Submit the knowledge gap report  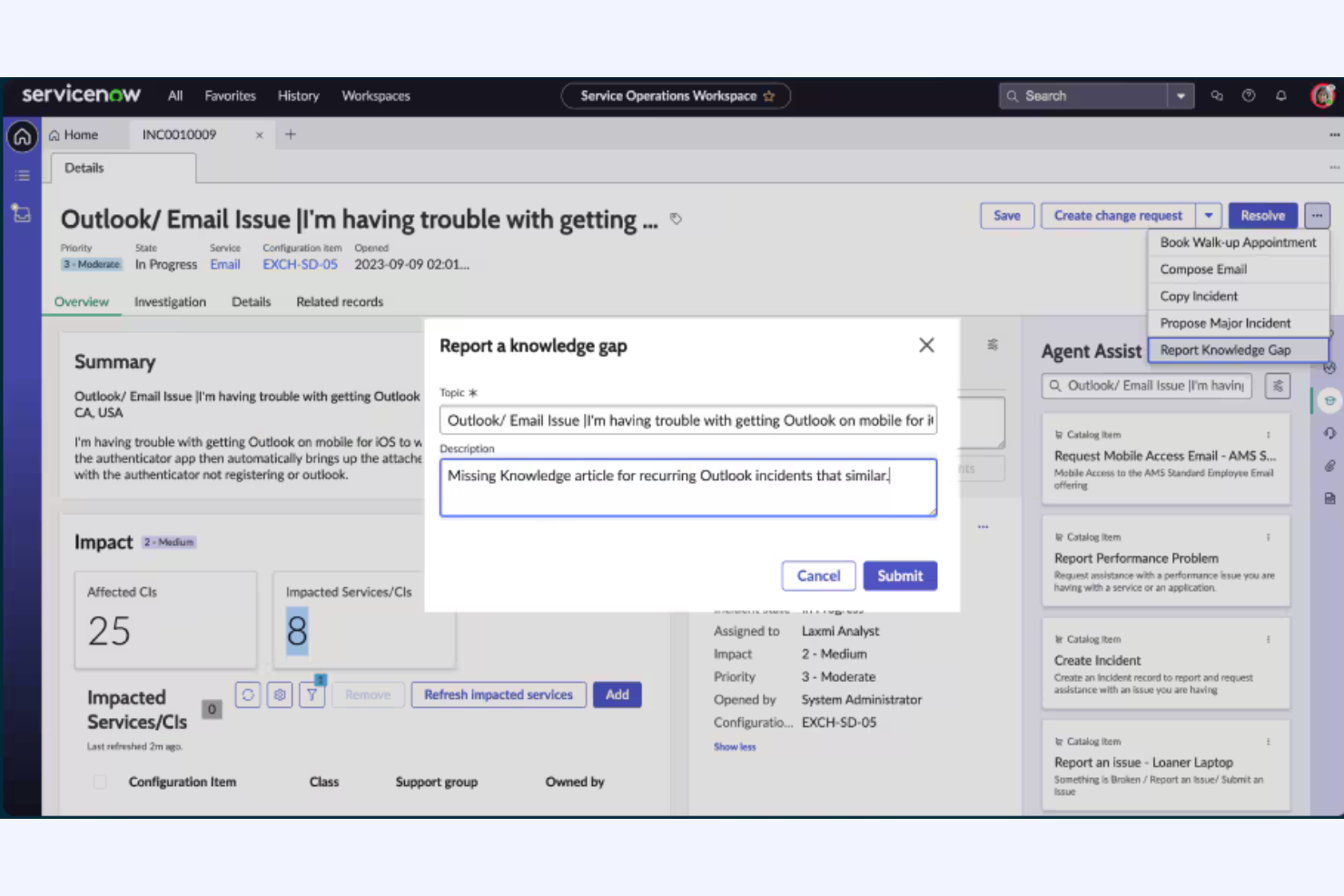tap(900, 575)
